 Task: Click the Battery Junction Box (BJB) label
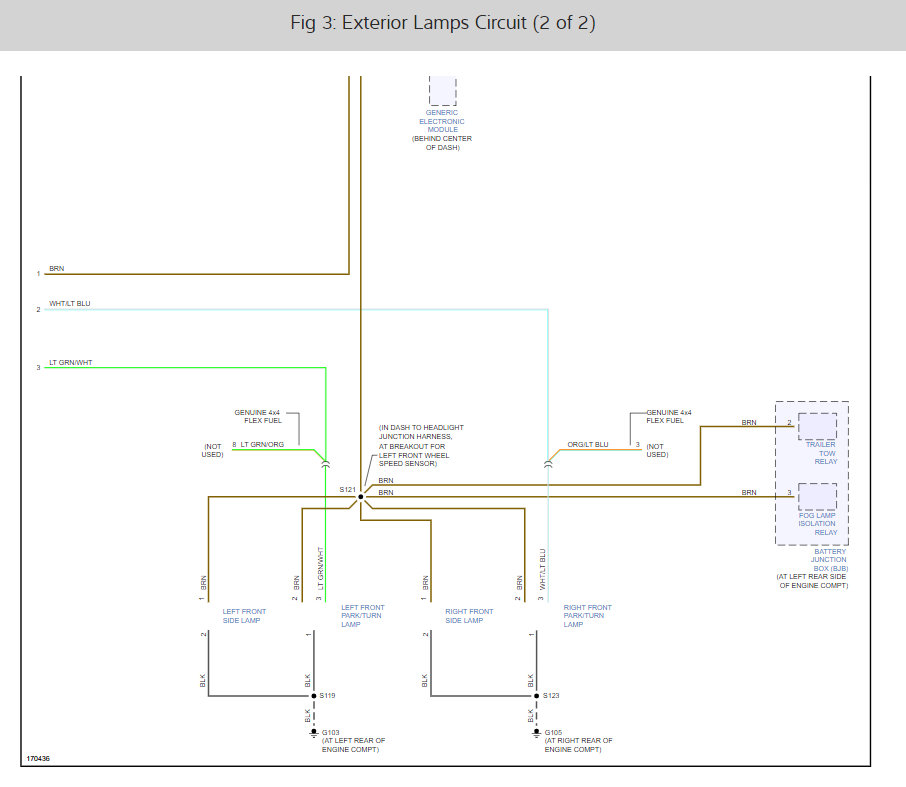(829, 560)
